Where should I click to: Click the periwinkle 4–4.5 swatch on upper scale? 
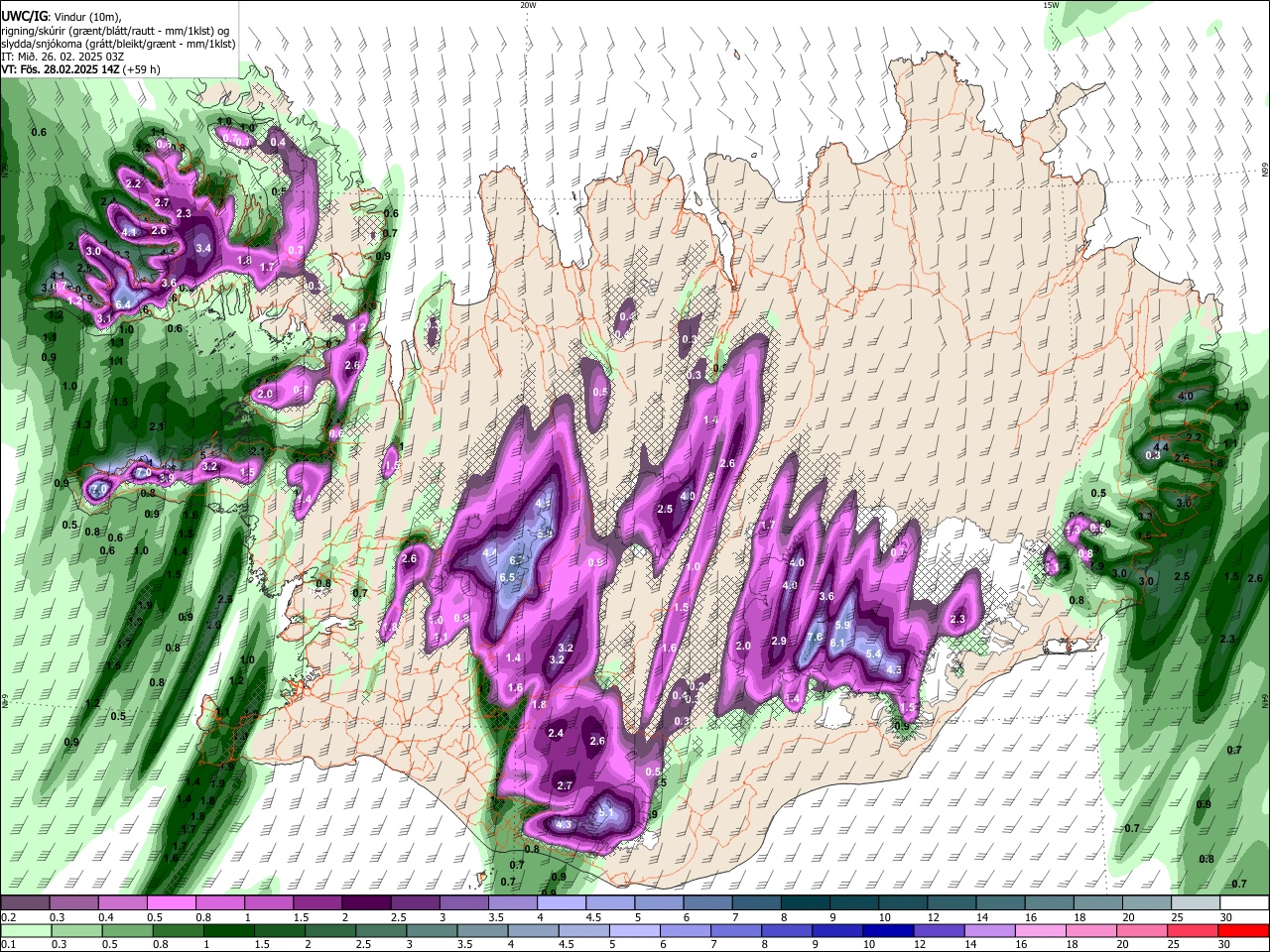click(x=562, y=903)
